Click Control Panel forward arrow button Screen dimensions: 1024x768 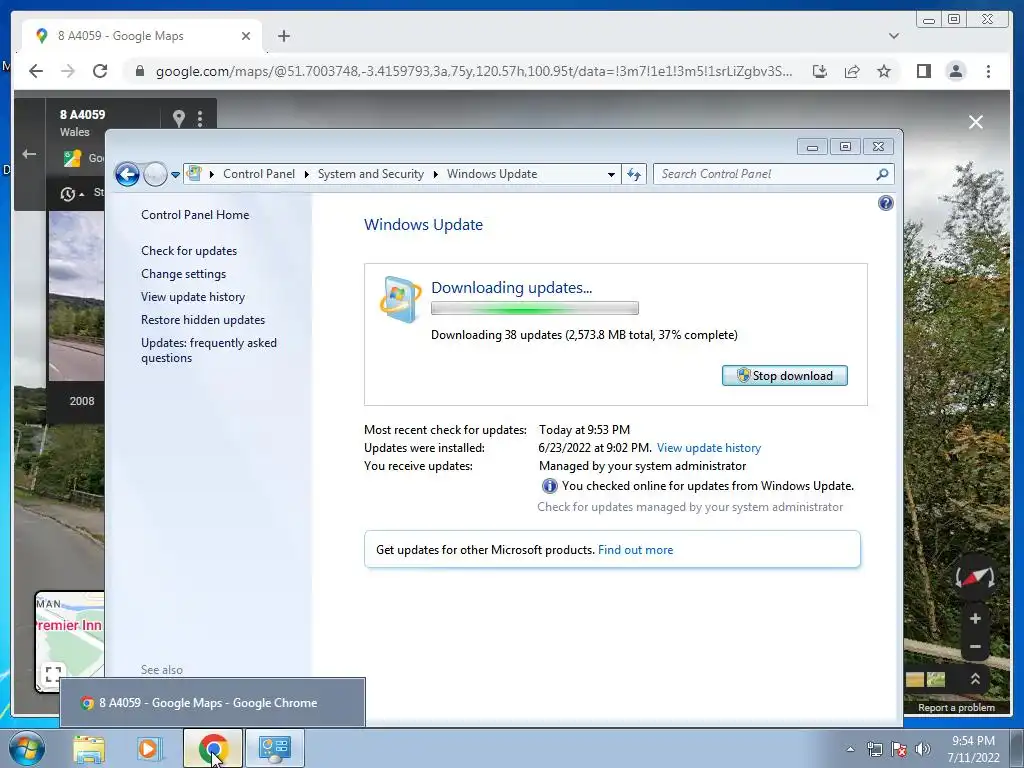(x=155, y=174)
